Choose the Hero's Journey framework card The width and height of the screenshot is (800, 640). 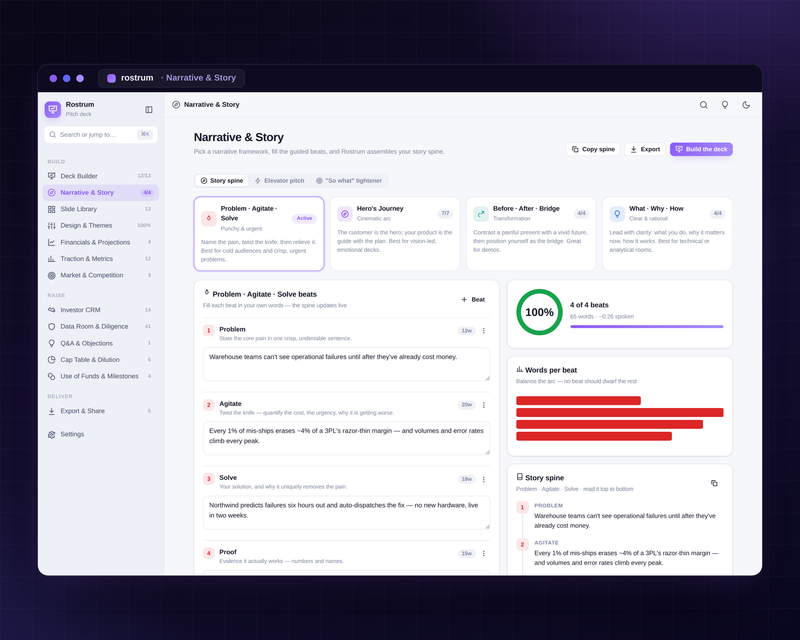point(395,234)
